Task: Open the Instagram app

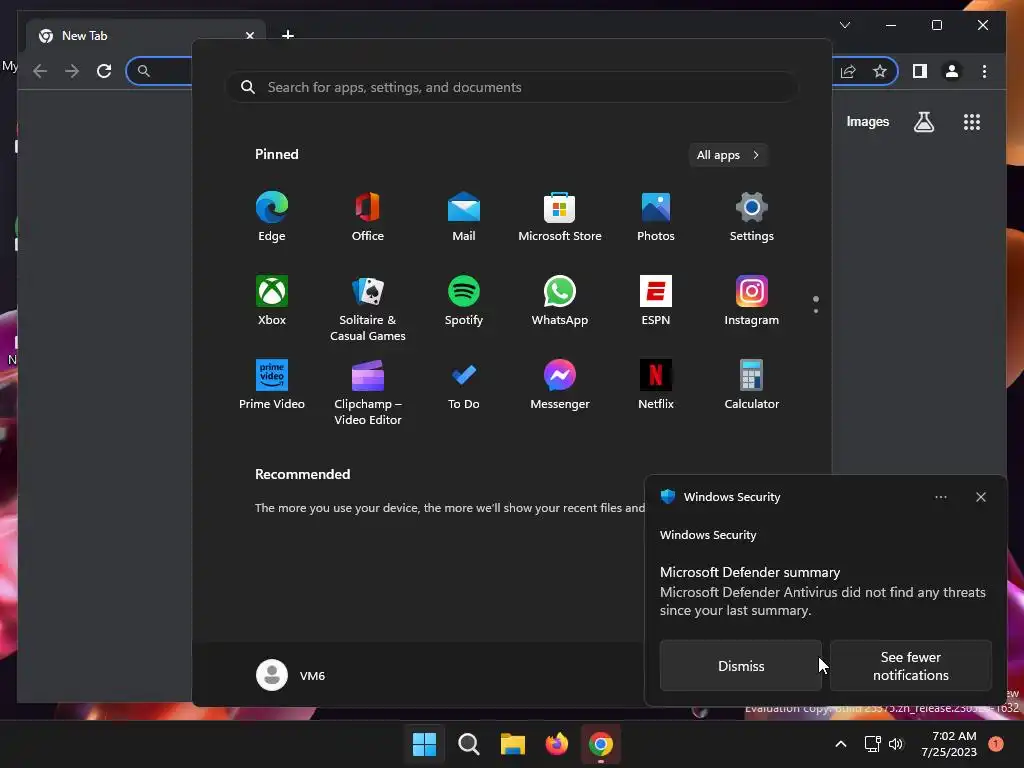Action: tap(752, 300)
